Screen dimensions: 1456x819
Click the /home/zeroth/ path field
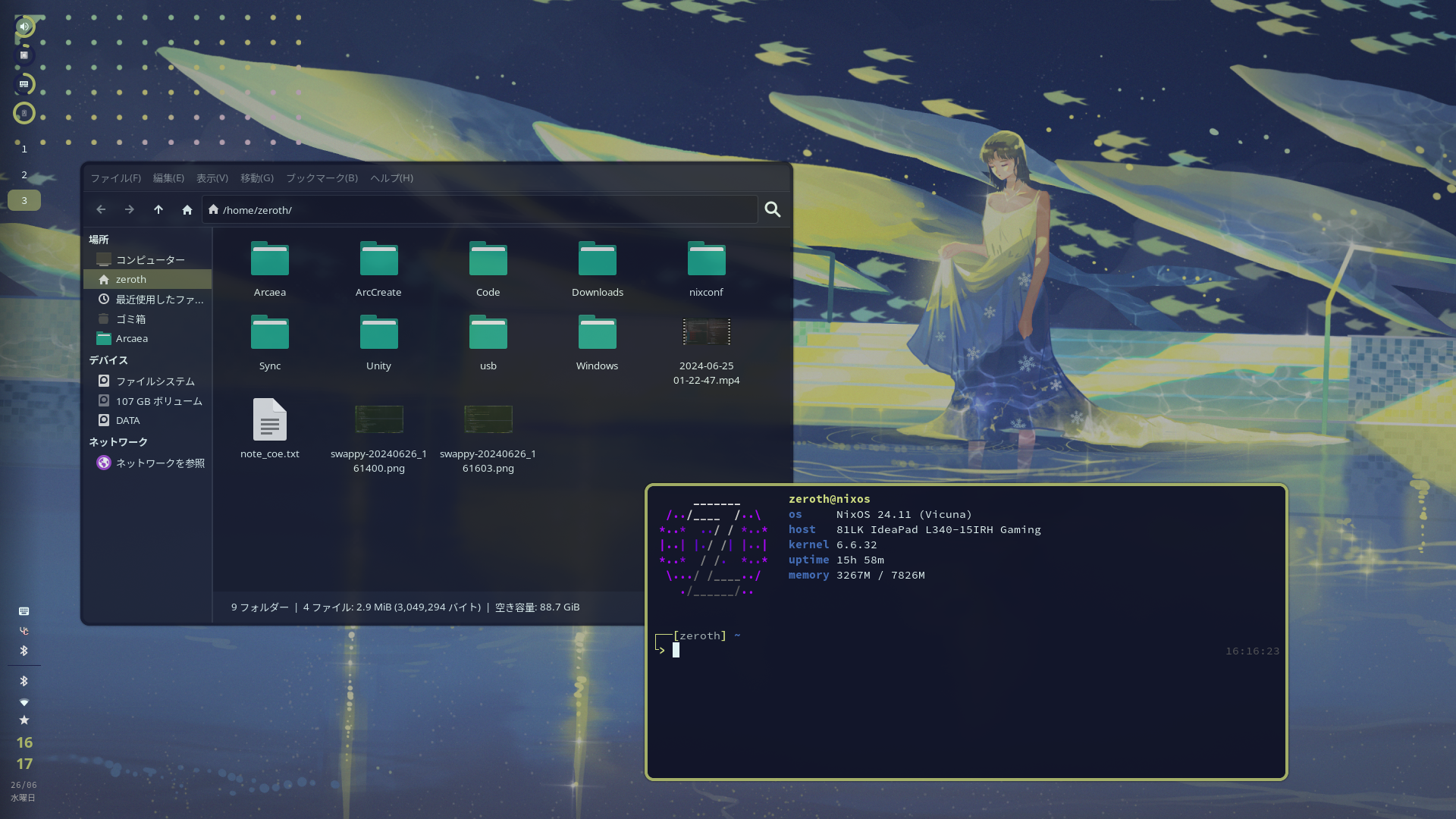pos(485,210)
